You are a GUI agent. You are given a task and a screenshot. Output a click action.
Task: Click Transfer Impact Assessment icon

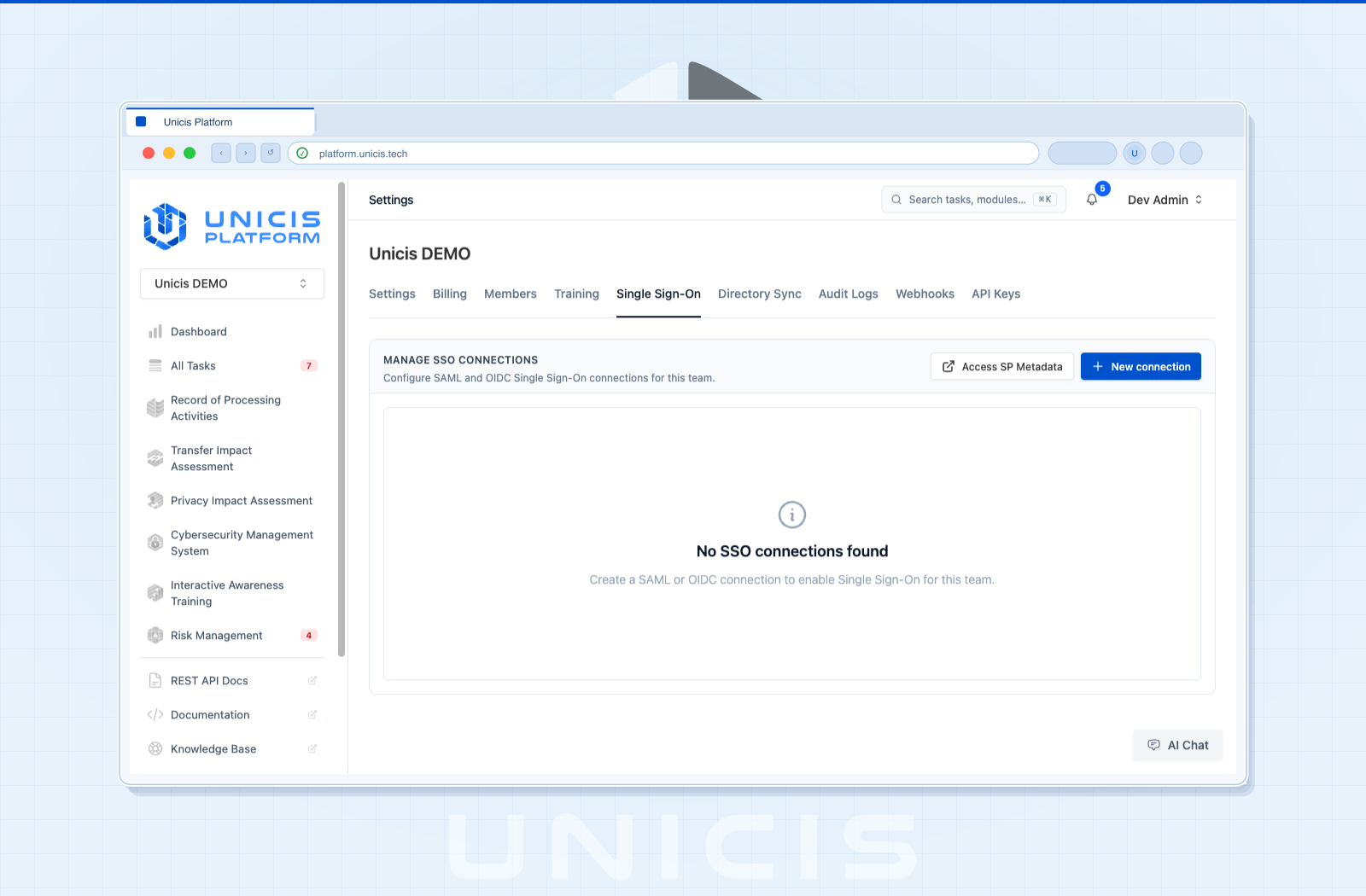155,458
